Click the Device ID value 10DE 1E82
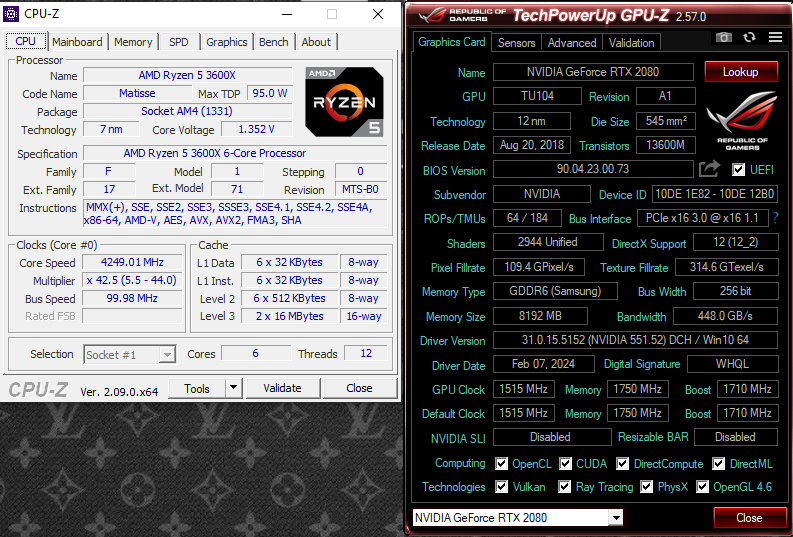 (715, 194)
